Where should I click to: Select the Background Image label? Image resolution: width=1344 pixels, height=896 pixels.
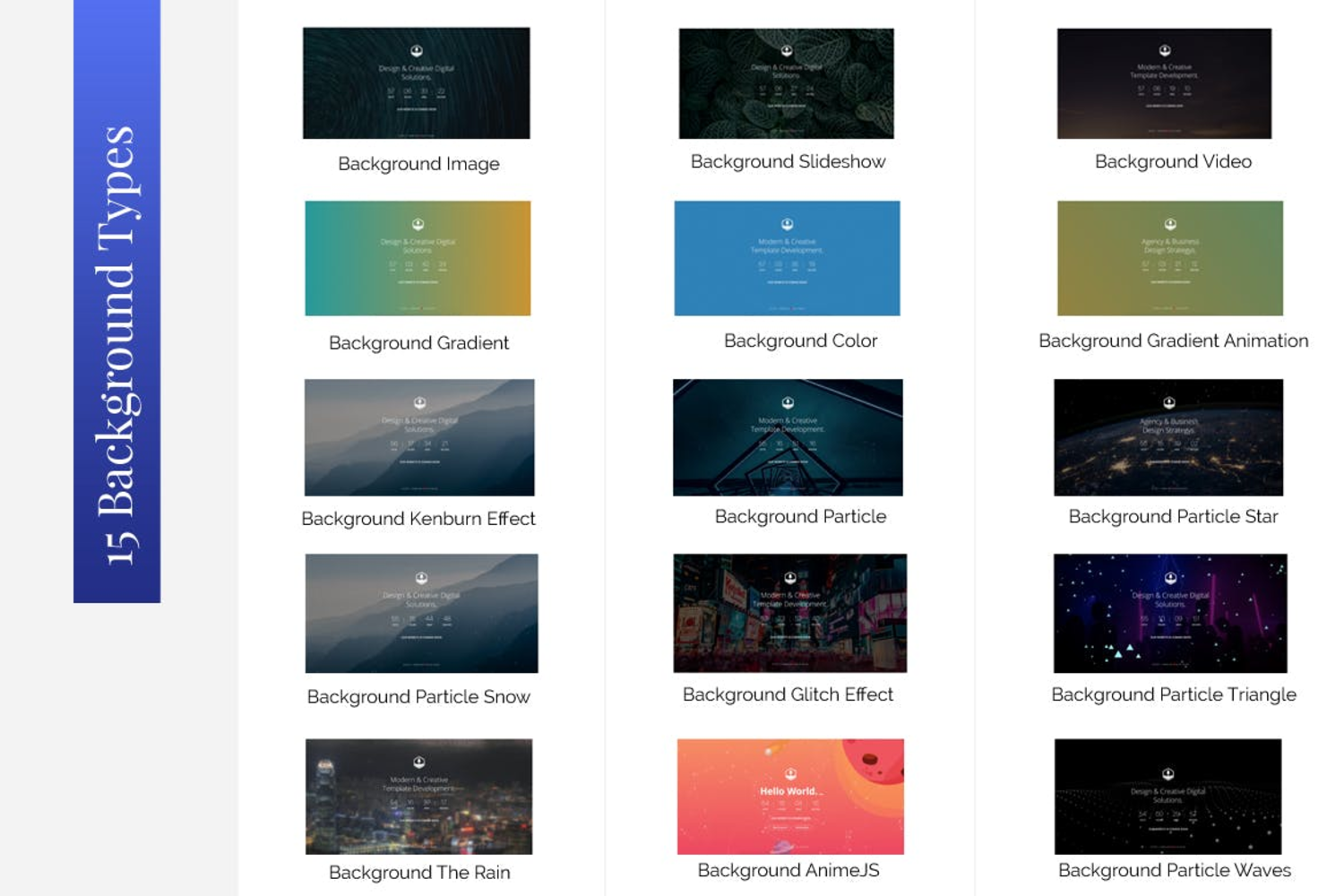tap(418, 164)
